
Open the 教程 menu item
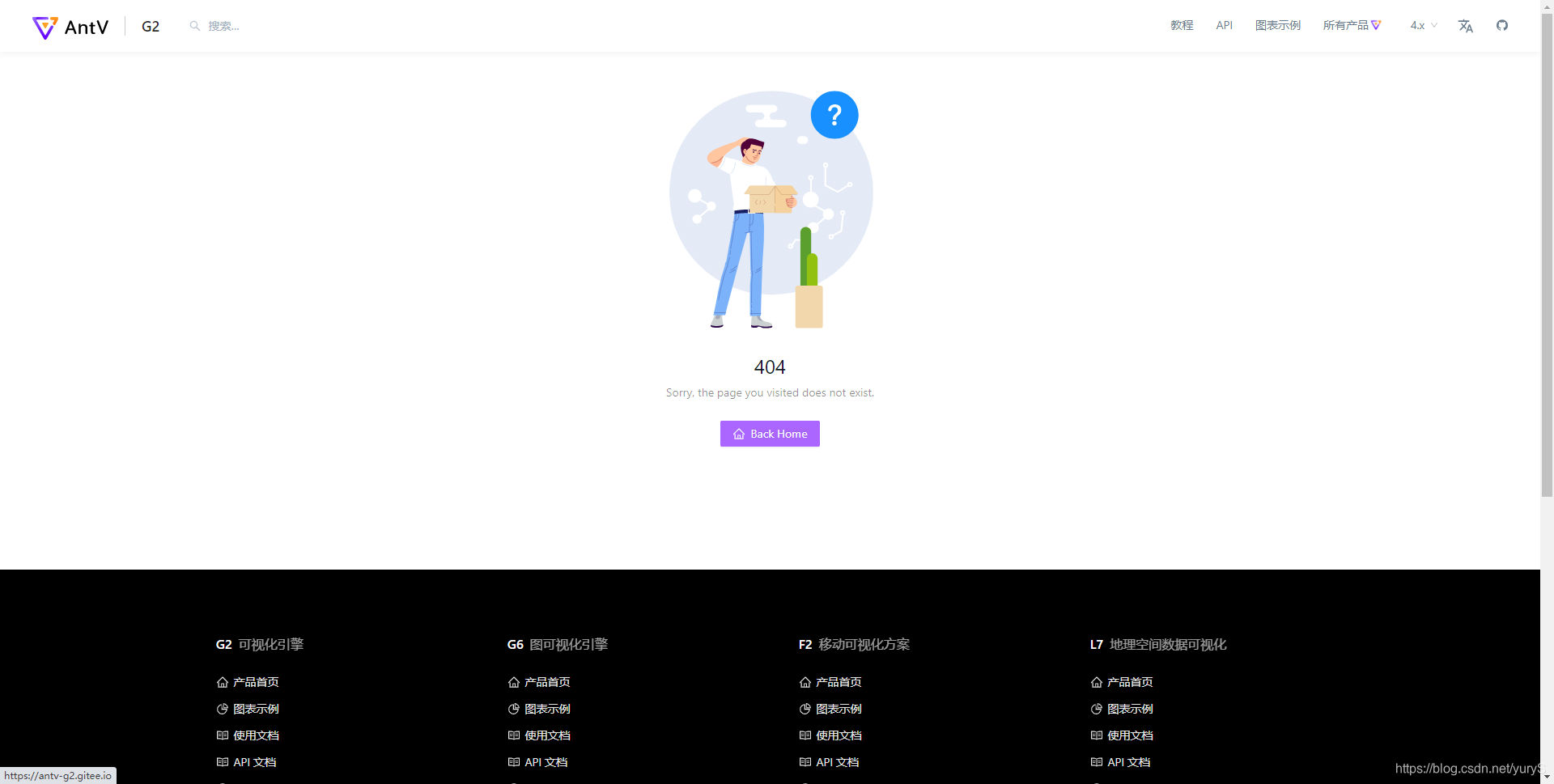point(1181,25)
